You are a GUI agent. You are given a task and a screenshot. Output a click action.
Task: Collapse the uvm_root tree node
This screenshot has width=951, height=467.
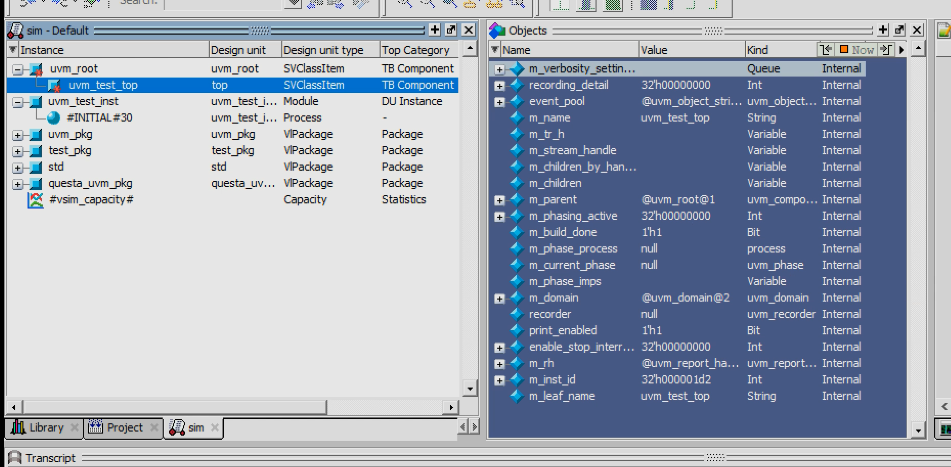pyautogui.click(x=17, y=69)
